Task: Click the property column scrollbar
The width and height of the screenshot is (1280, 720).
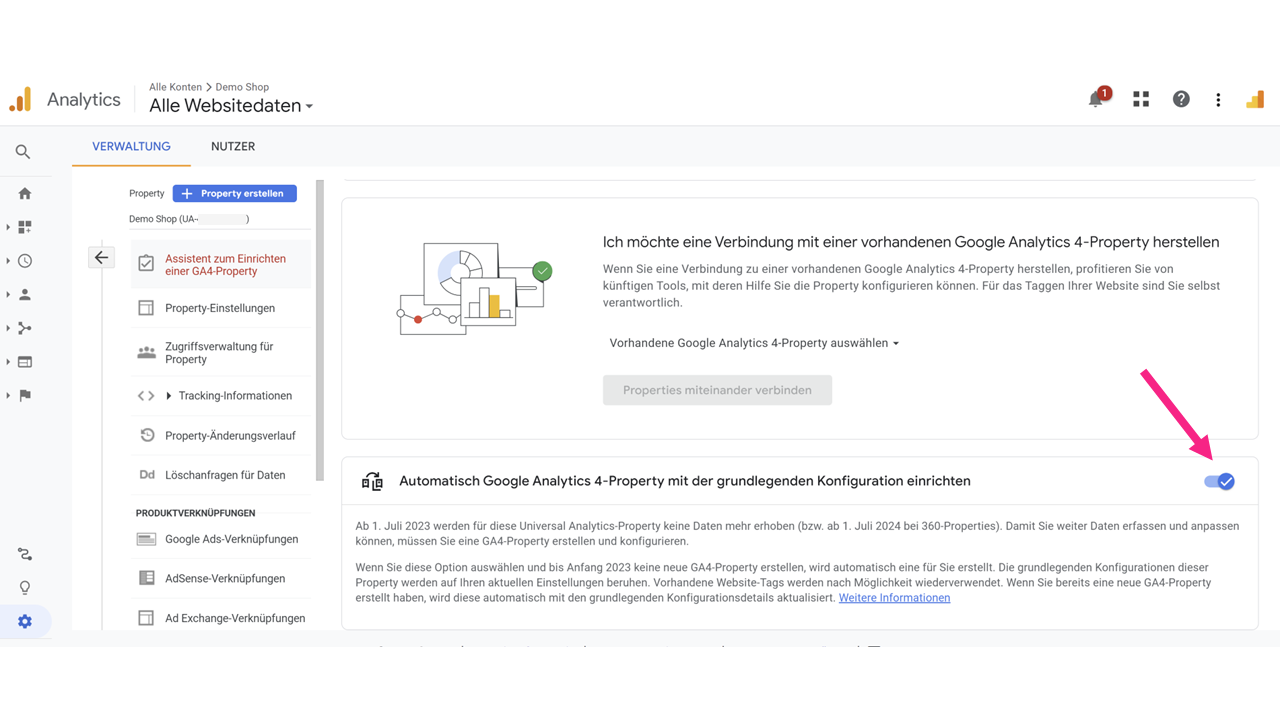Action: pyautogui.click(x=320, y=330)
